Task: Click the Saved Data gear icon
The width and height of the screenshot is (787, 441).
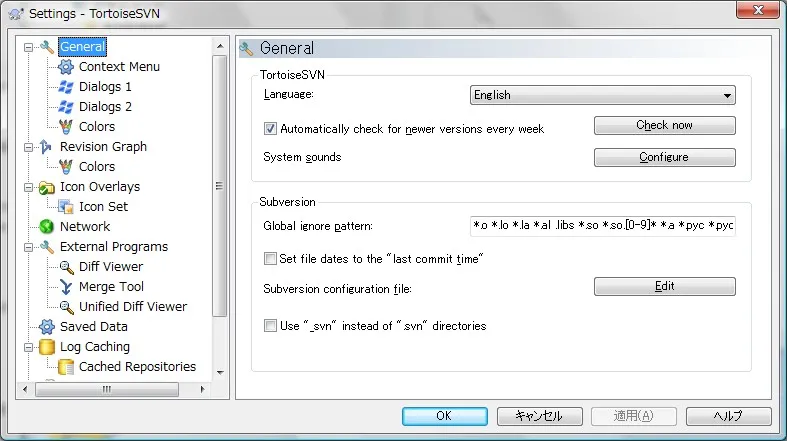Action: [46, 327]
